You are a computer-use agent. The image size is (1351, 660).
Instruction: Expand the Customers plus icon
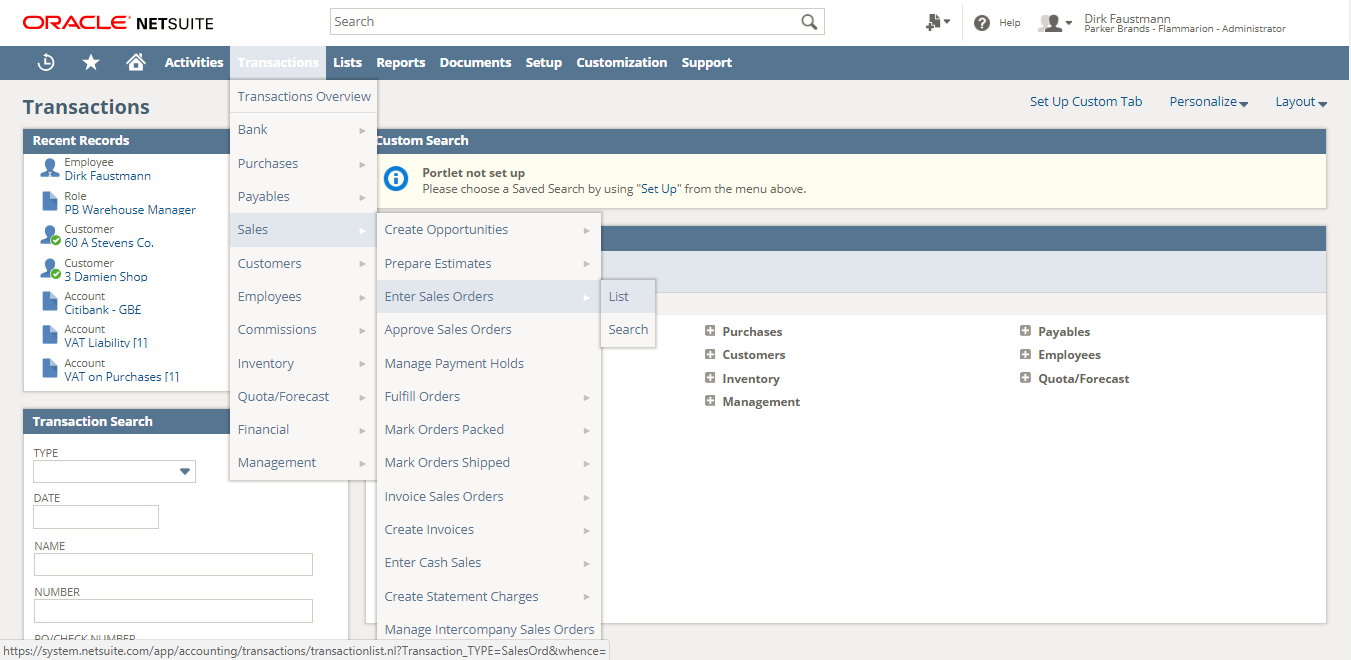710,354
